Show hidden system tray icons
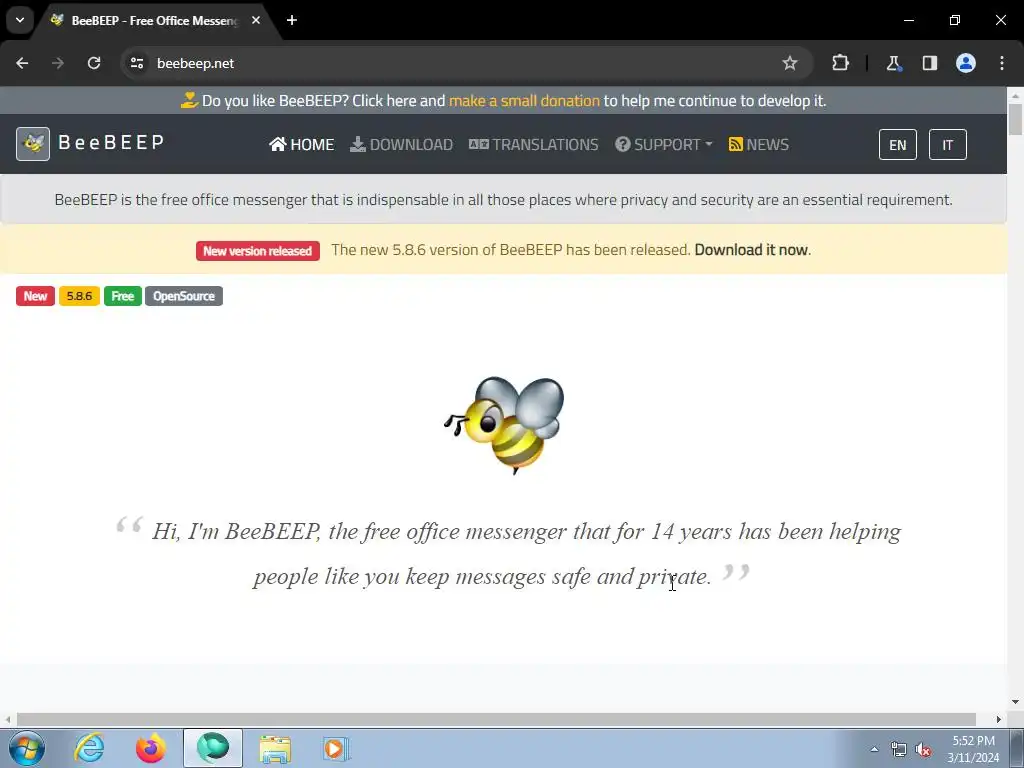This screenshot has height=768, width=1024. [x=874, y=749]
